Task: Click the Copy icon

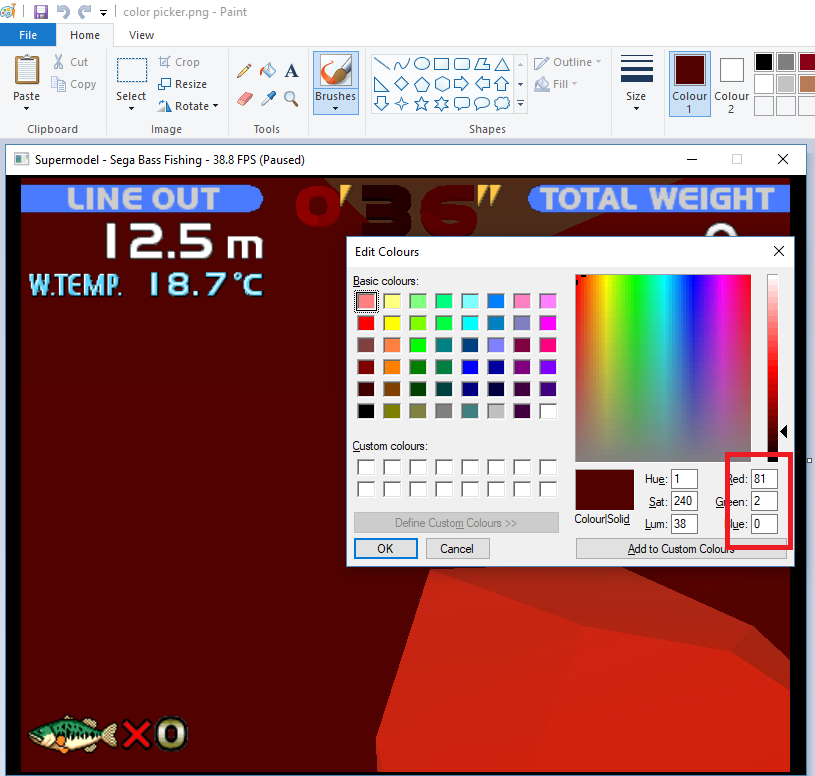Action: 58,84
